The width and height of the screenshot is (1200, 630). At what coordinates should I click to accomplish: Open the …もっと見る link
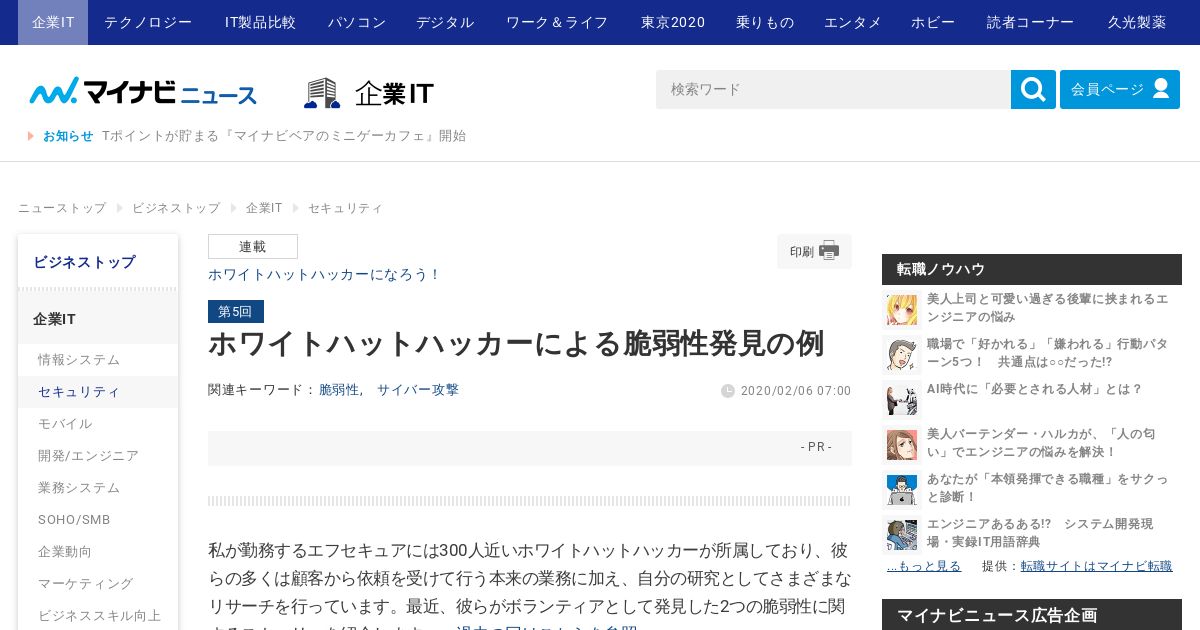pos(924,566)
